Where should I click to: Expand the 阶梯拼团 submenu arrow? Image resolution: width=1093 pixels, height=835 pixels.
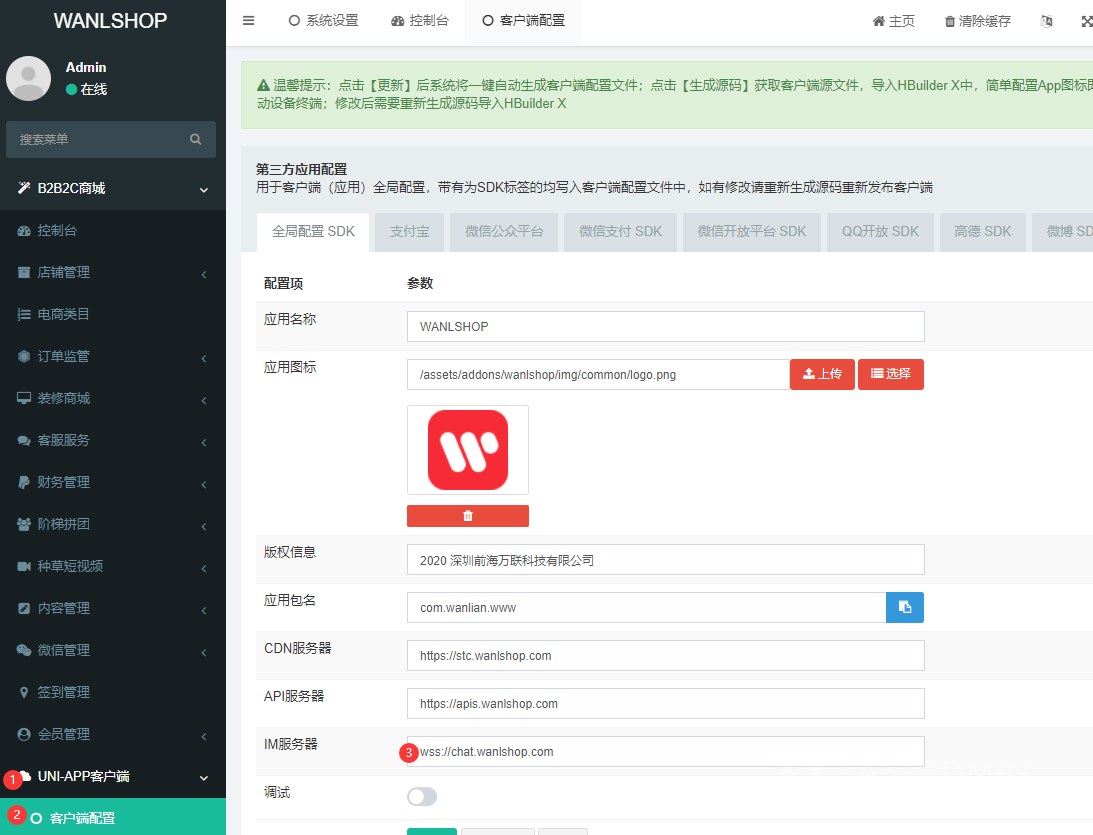pos(204,526)
